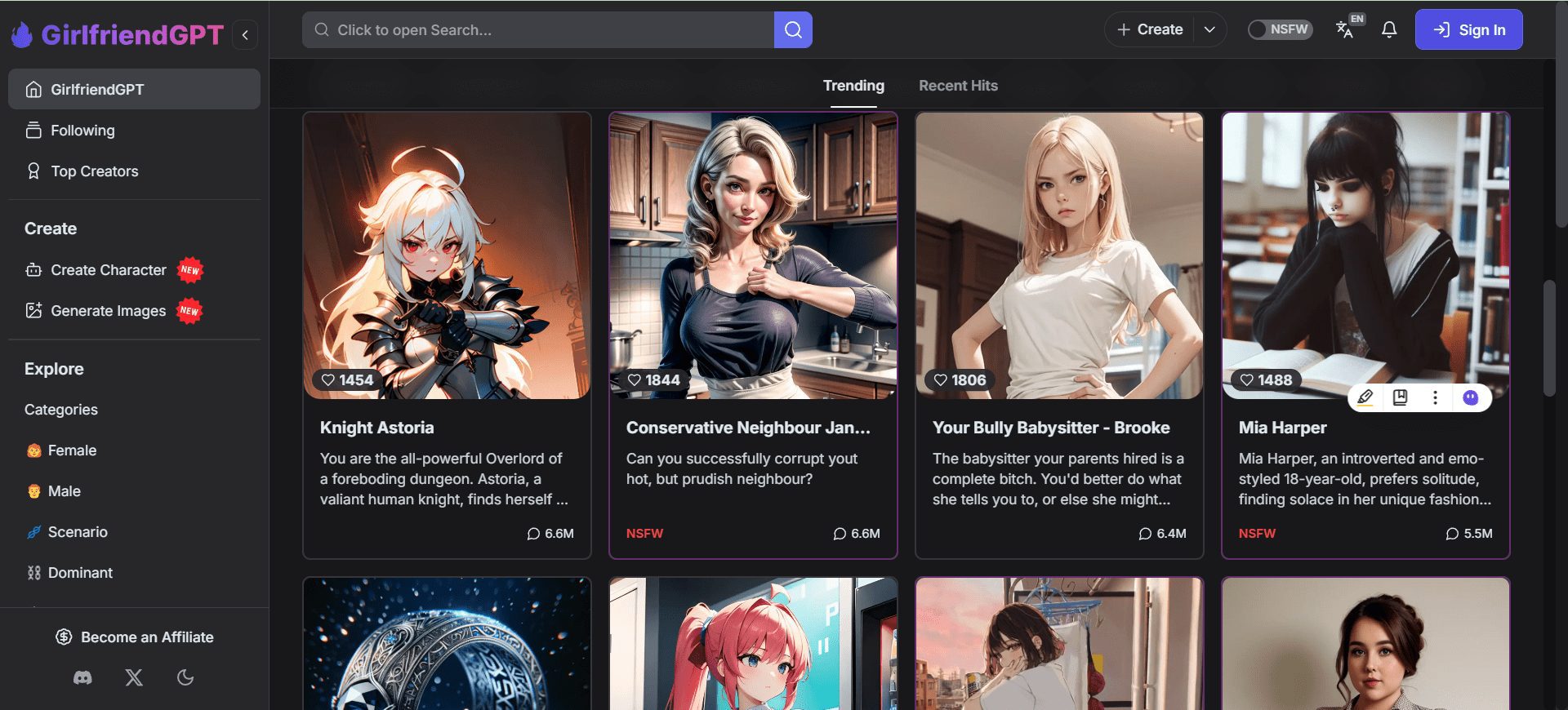1568x710 pixels.
Task: Open Top Creators in the sidebar
Action: point(134,171)
